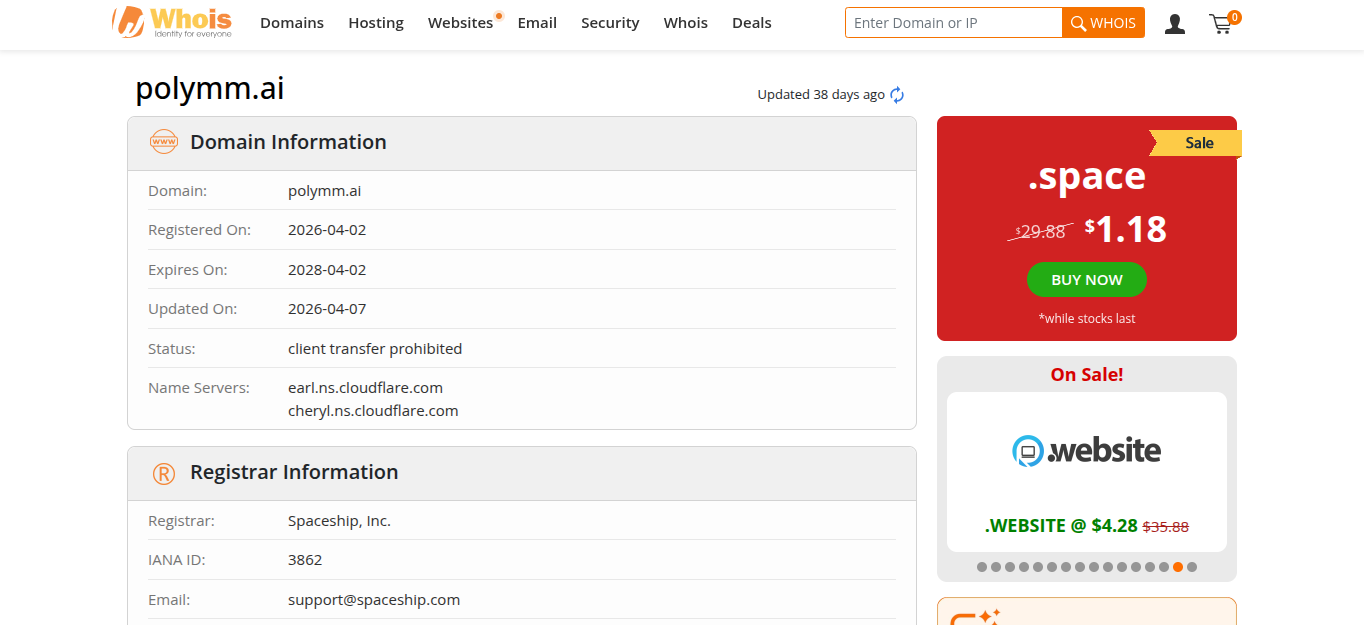Click the Expires On: label
1364x625 pixels.
click(x=188, y=270)
